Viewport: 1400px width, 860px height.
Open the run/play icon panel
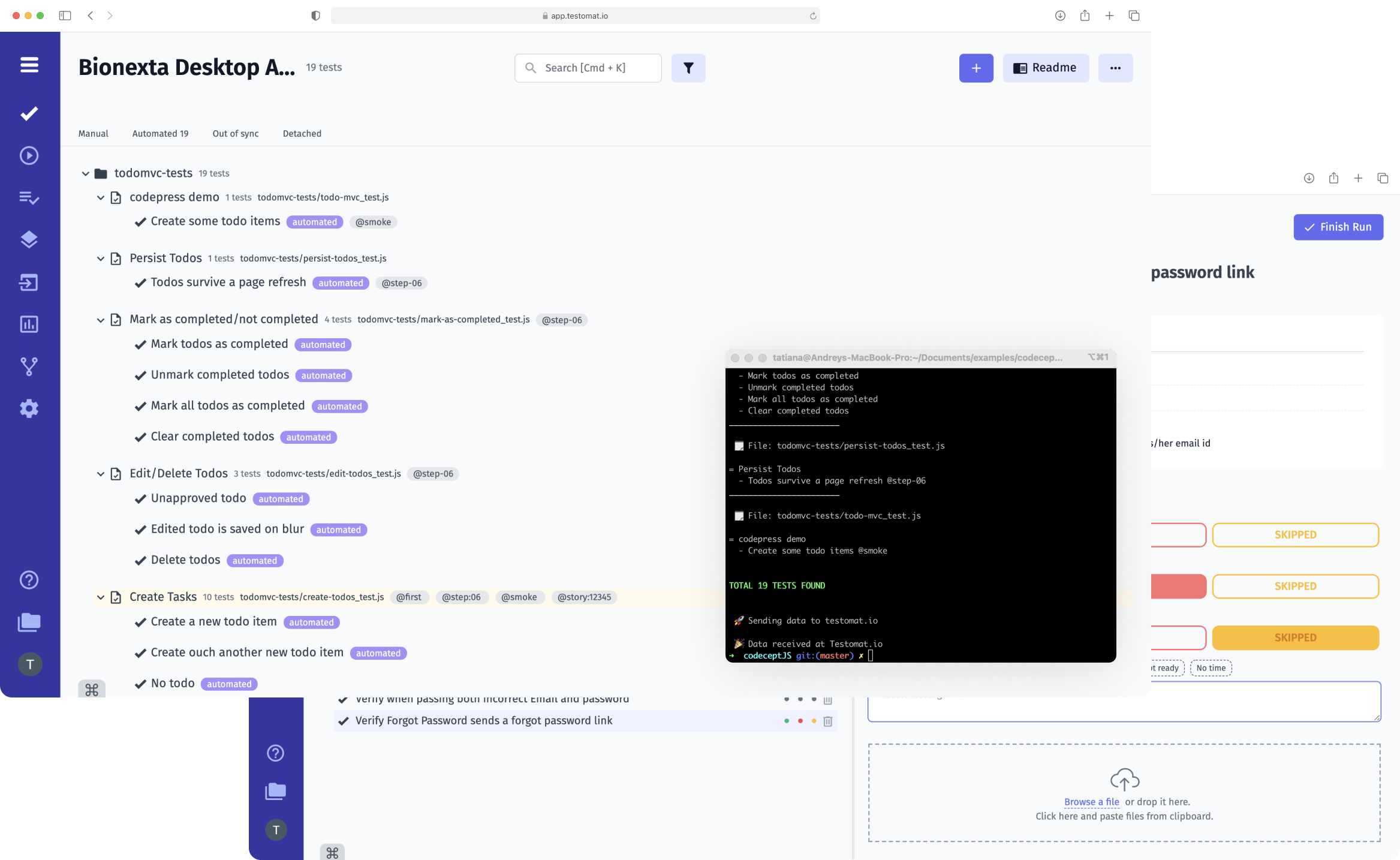click(30, 155)
